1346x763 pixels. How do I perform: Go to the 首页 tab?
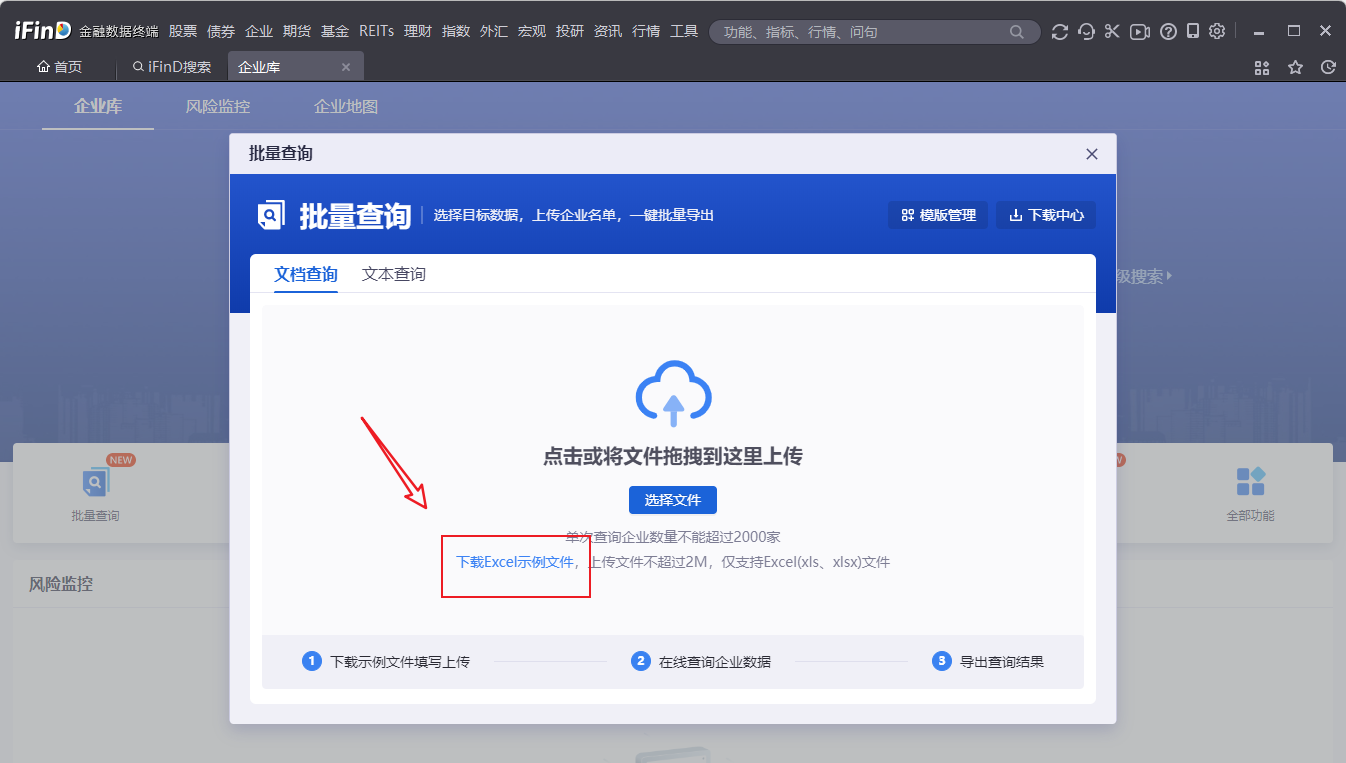(60, 67)
